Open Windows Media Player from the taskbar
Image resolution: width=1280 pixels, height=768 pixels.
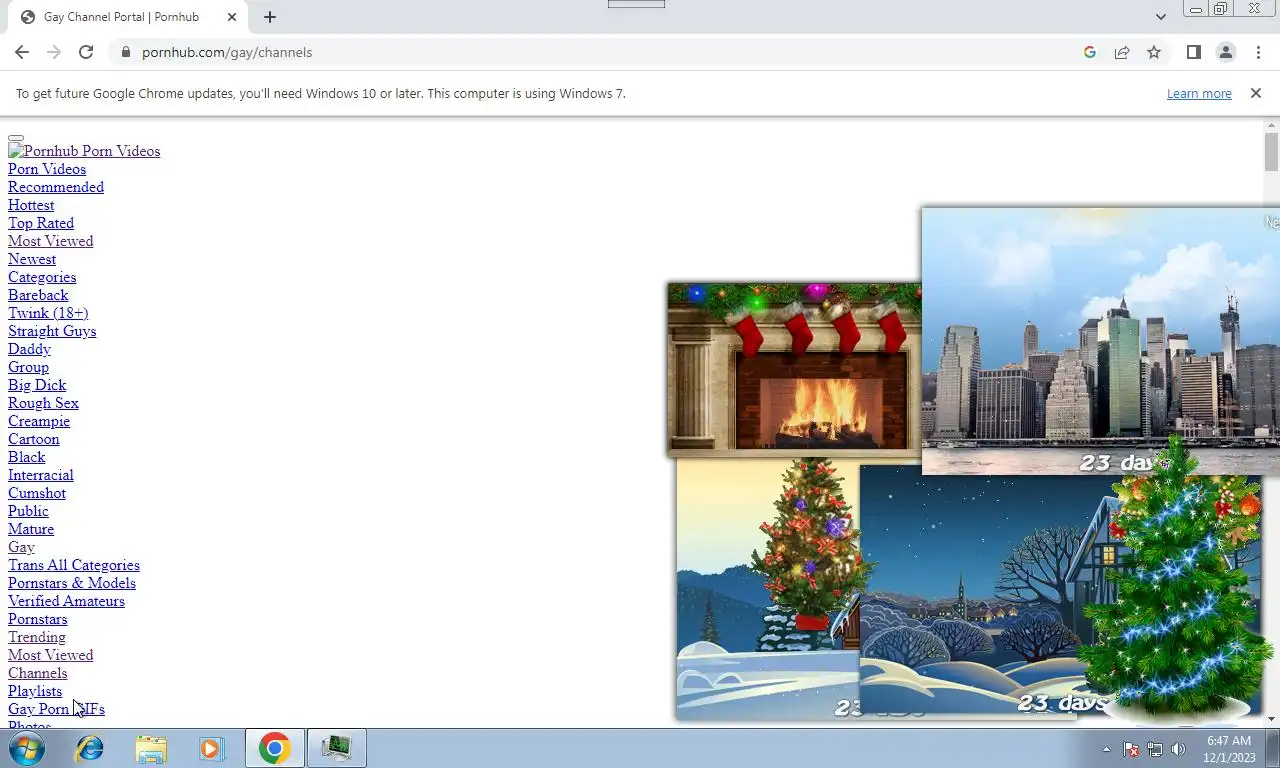(211, 748)
